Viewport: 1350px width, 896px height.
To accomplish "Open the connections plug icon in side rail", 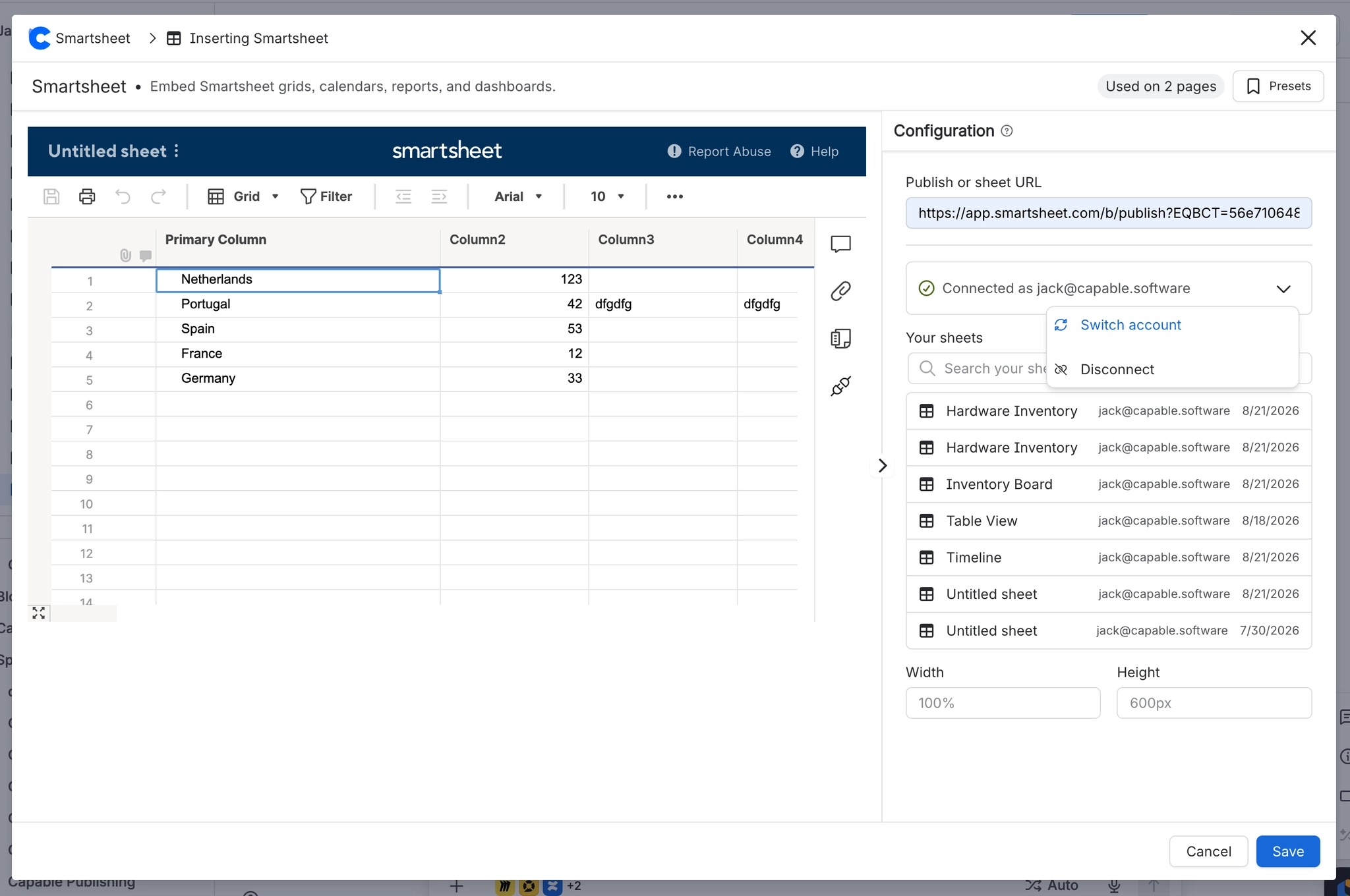I will click(x=840, y=386).
